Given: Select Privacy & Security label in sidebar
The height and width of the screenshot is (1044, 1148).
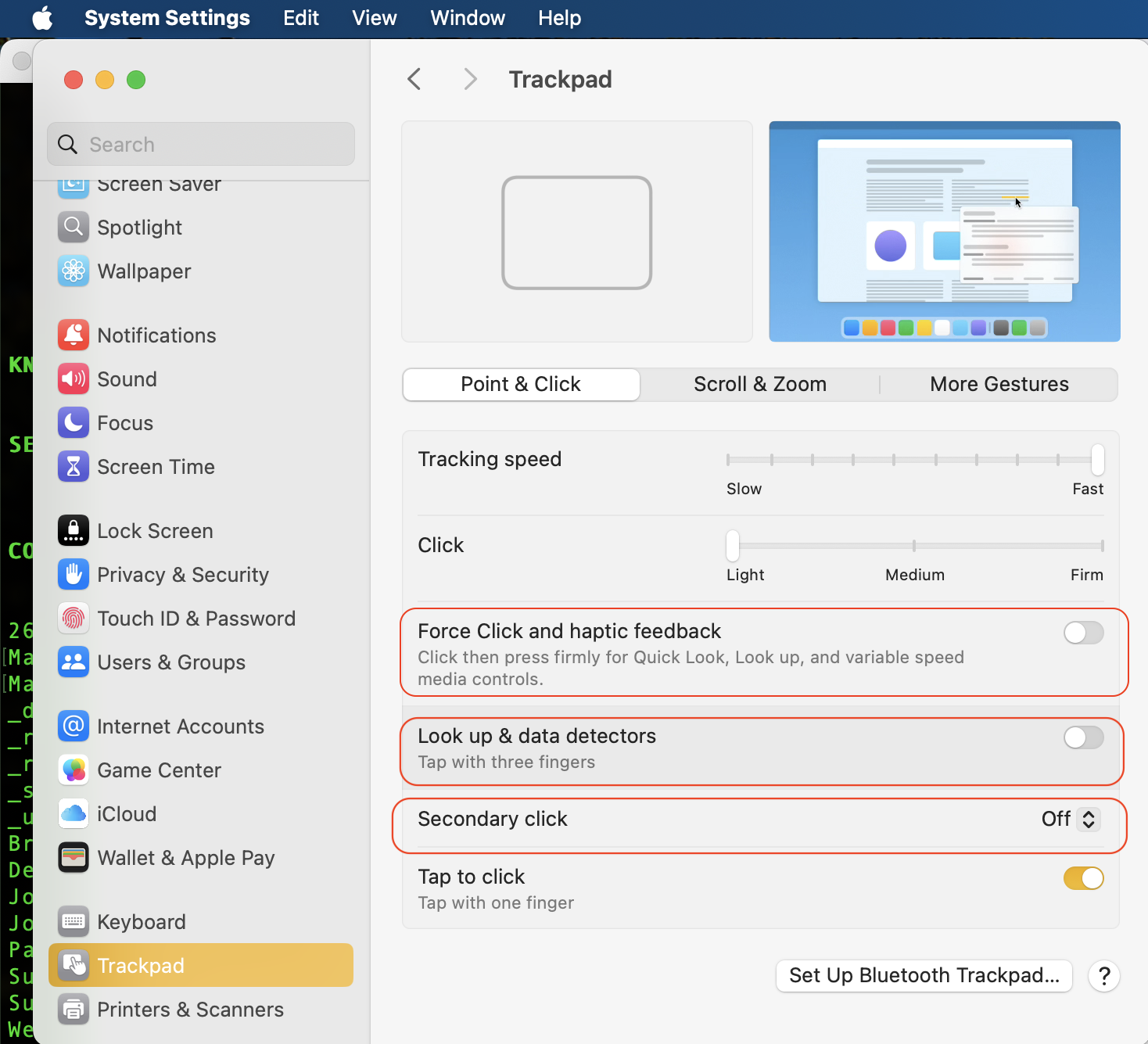Looking at the screenshot, I should pos(183,575).
